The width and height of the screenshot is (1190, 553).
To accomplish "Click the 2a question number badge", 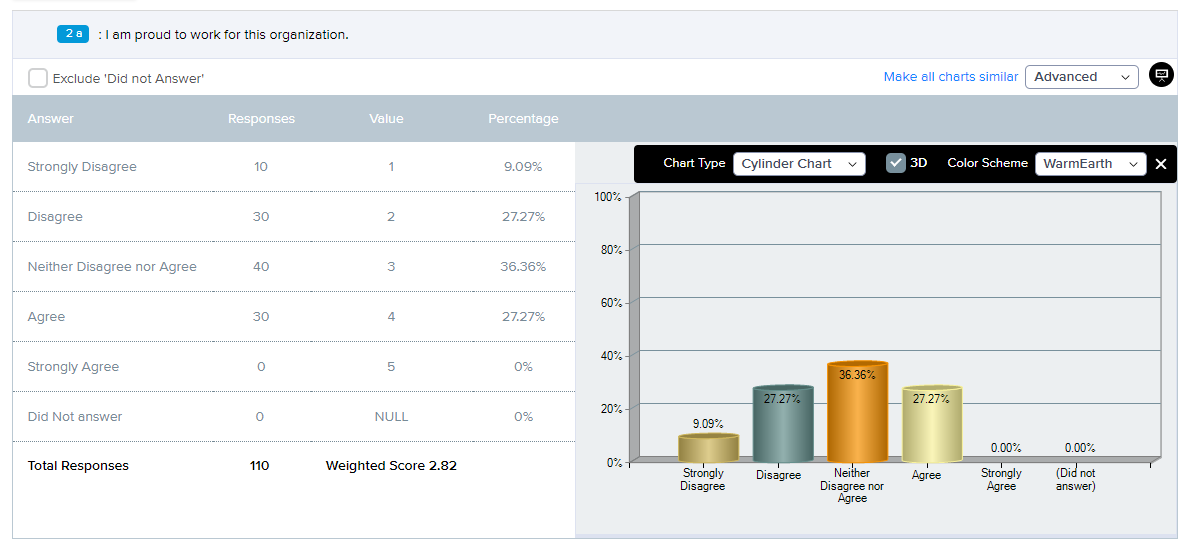I will (74, 34).
